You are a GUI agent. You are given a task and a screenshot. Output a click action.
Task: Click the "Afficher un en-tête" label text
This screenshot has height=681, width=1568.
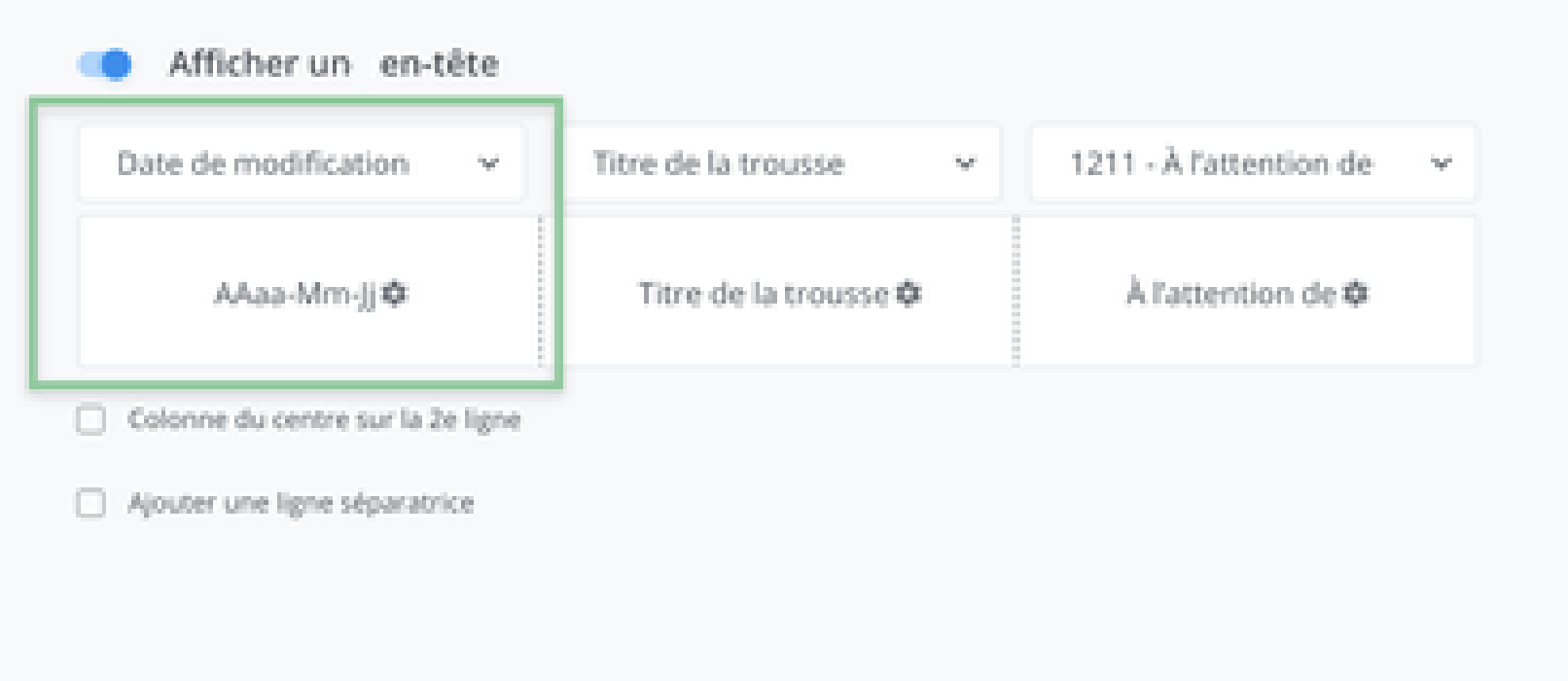(x=334, y=64)
